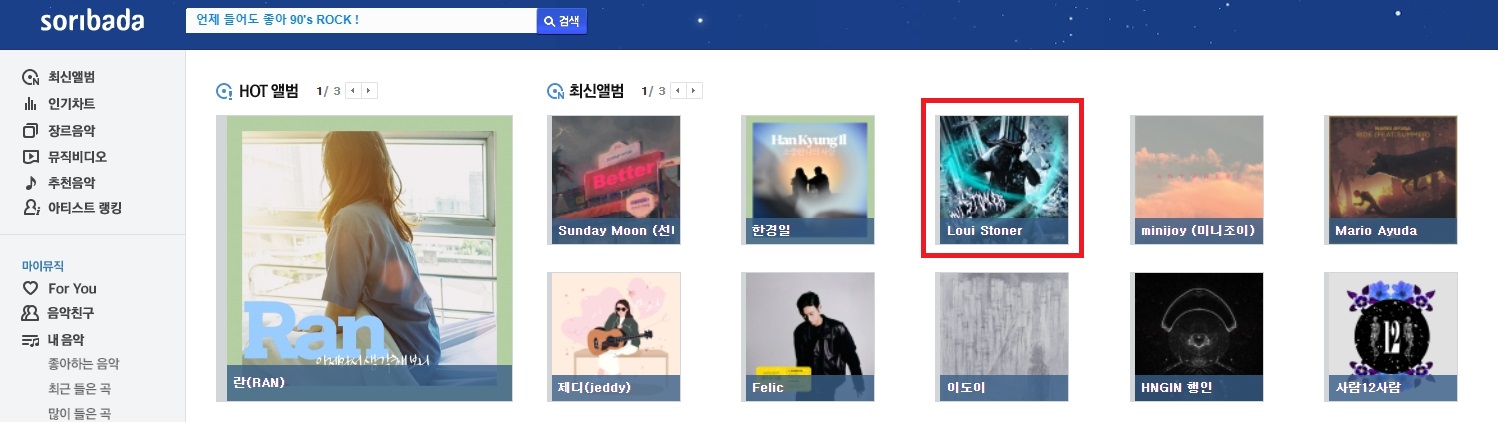Open 음악친구 via its friends icon
The width and height of the screenshot is (1498, 422).
pyautogui.click(x=30, y=313)
